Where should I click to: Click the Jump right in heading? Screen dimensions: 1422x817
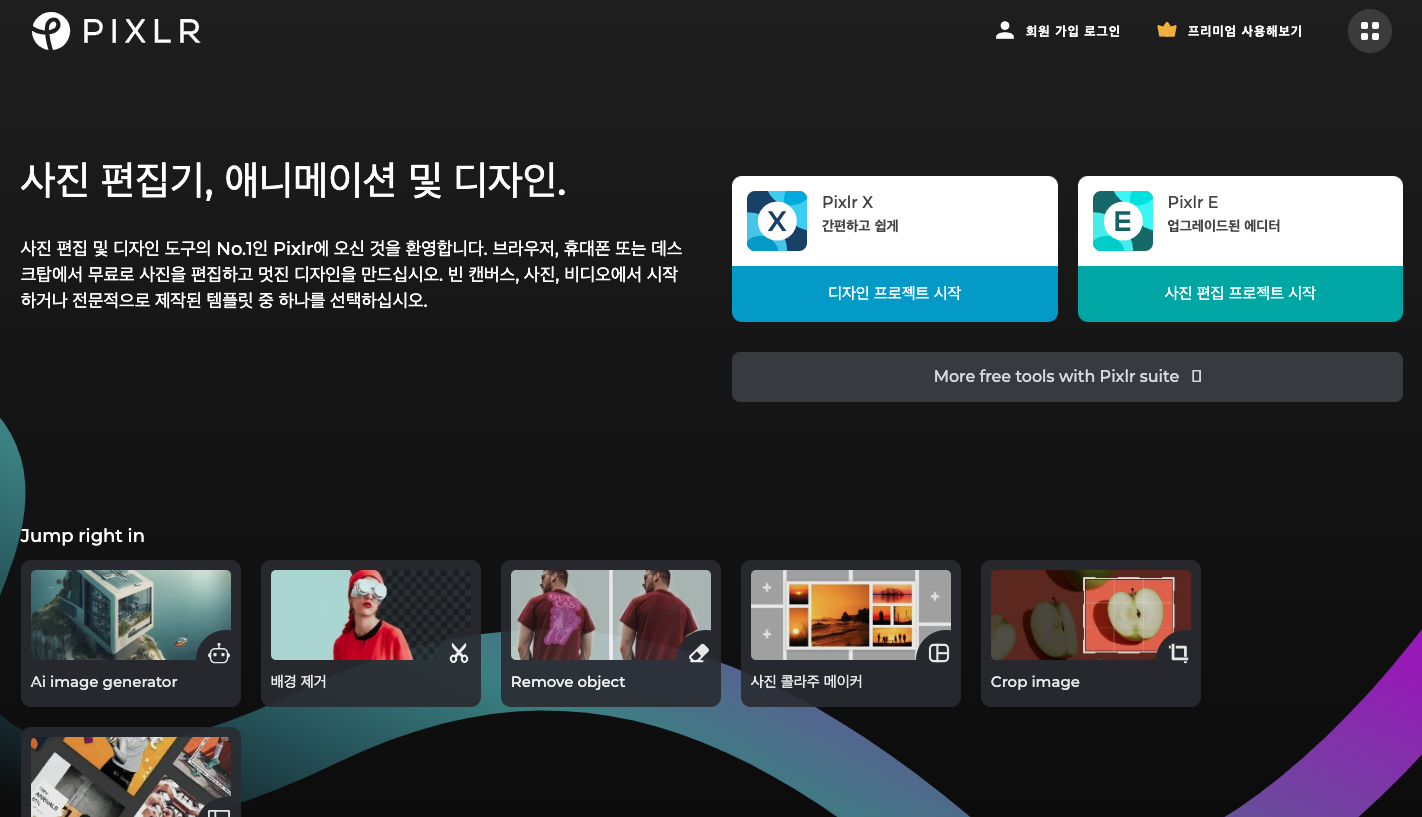click(x=83, y=536)
